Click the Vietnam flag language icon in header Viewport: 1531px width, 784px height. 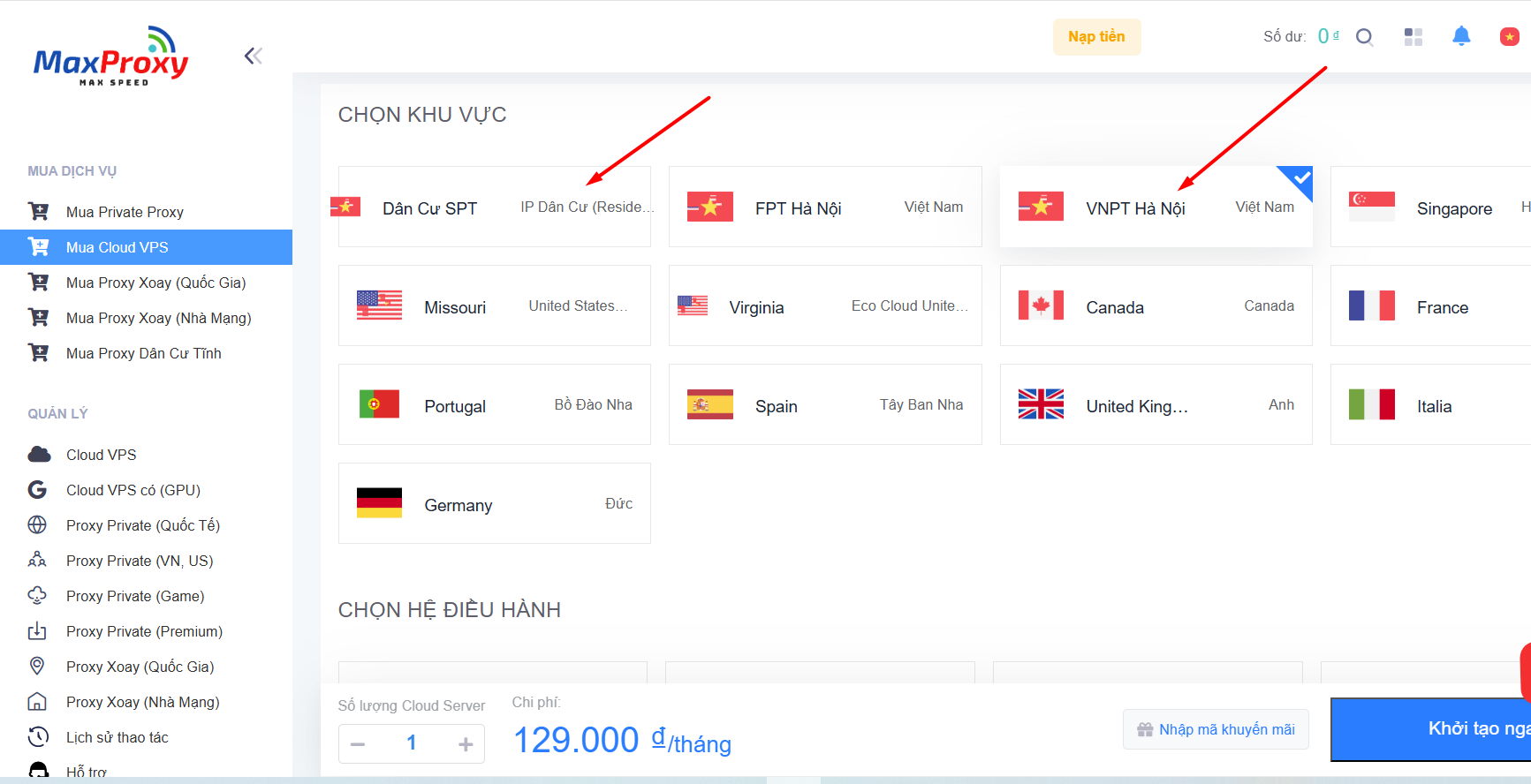pos(1509,37)
